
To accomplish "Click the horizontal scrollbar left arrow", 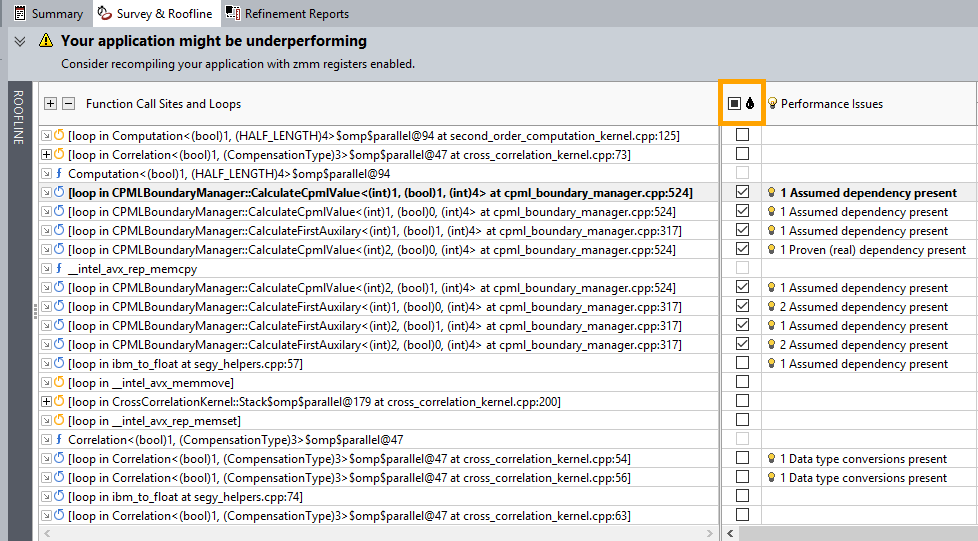I will pyautogui.click(x=729, y=534).
